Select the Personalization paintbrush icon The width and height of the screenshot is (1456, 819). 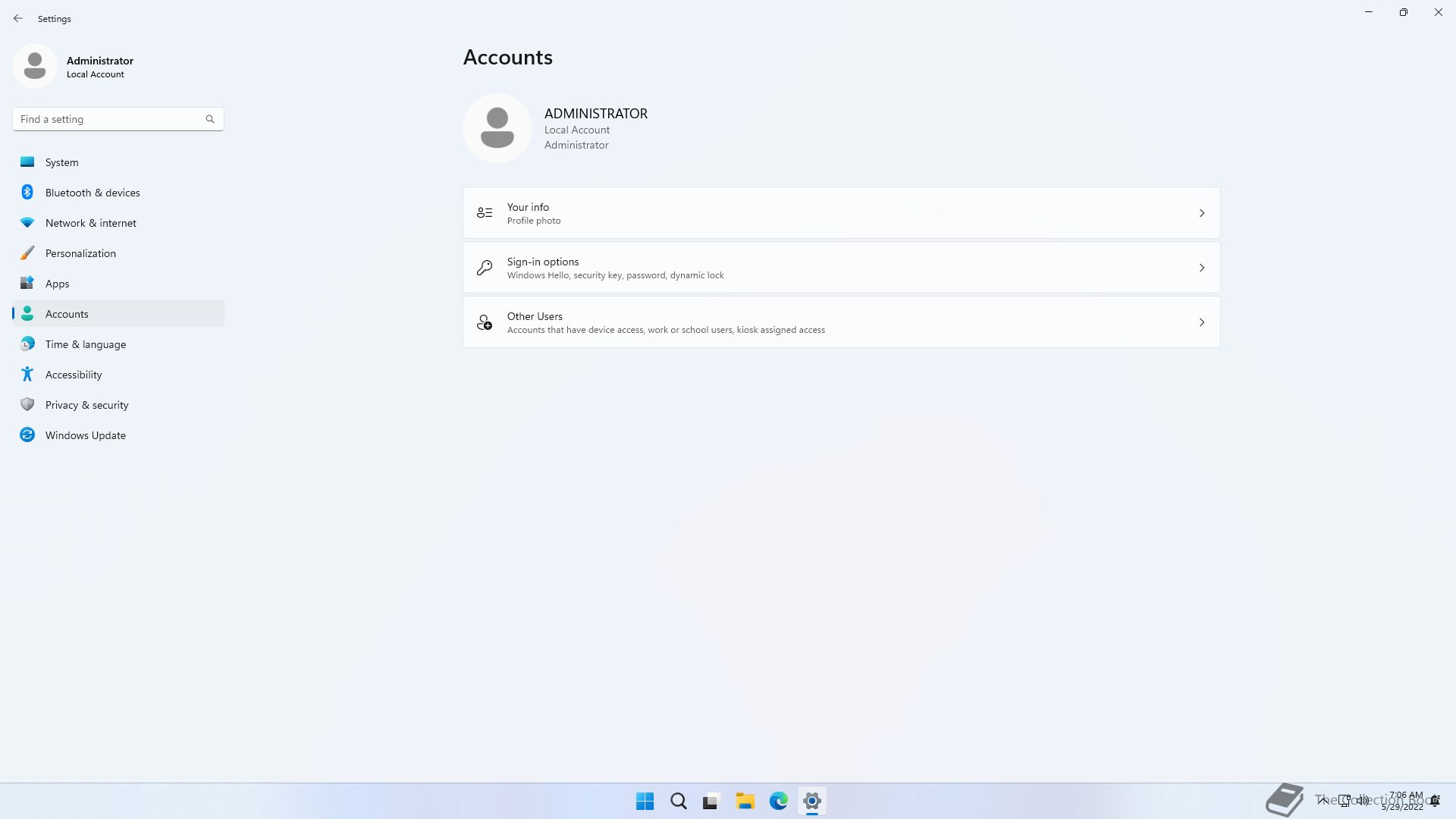[27, 253]
